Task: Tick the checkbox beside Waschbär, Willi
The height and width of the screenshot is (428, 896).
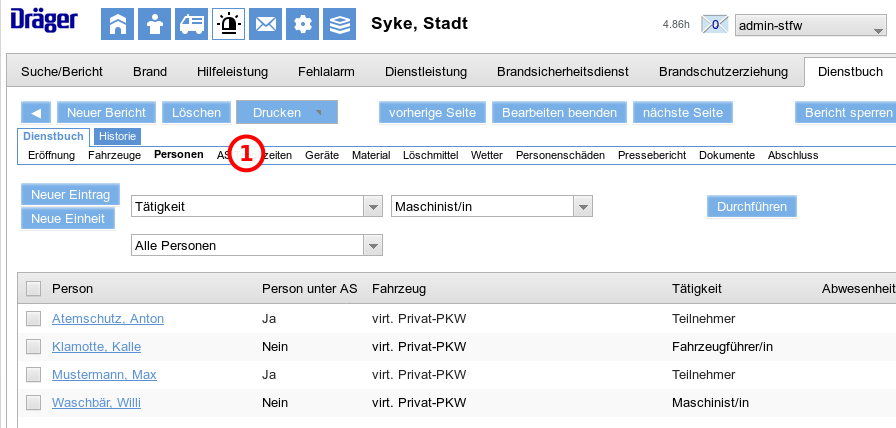Action: tap(34, 403)
